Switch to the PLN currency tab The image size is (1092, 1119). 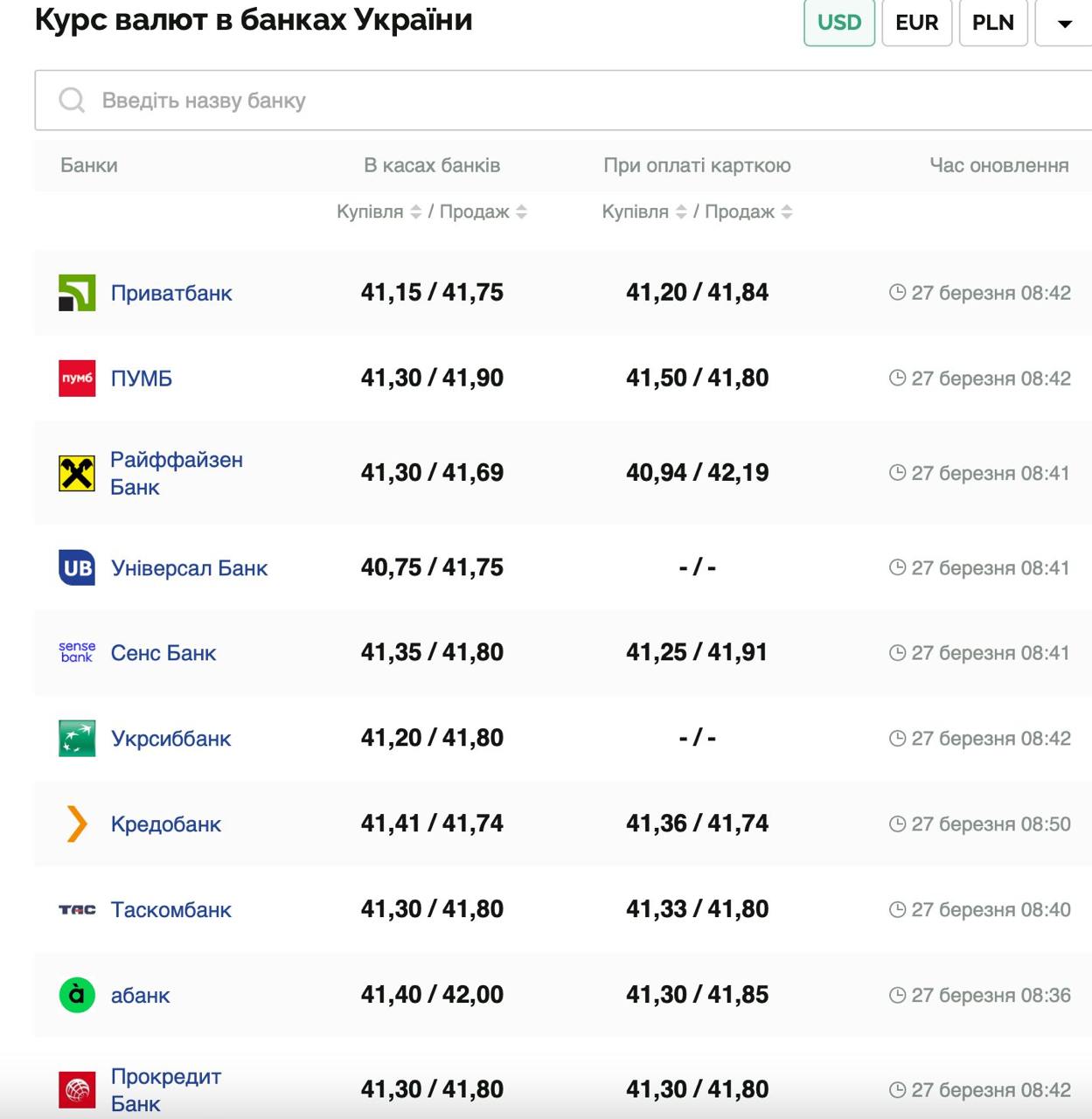click(993, 23)
